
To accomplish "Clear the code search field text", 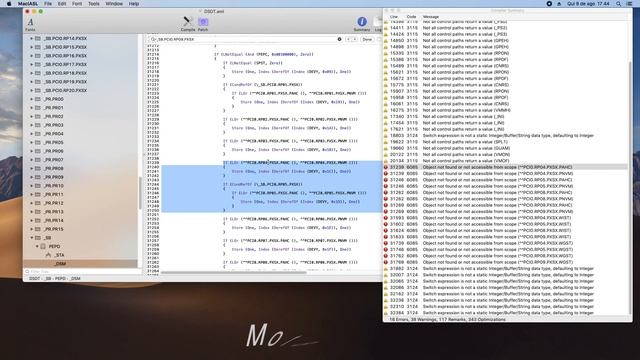I will click(339, 39).
